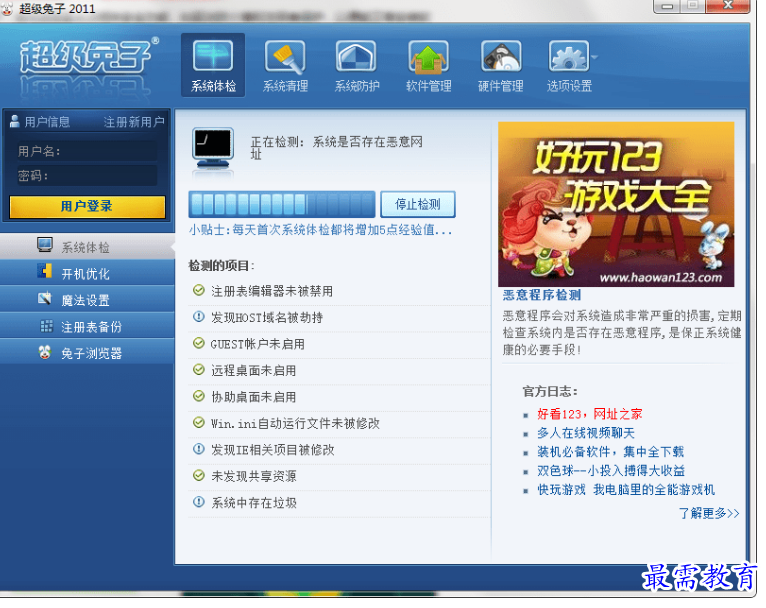Open the 软件管理 green arrow icon
Viewport: 766px width, 608px height.
coord(428,57)
